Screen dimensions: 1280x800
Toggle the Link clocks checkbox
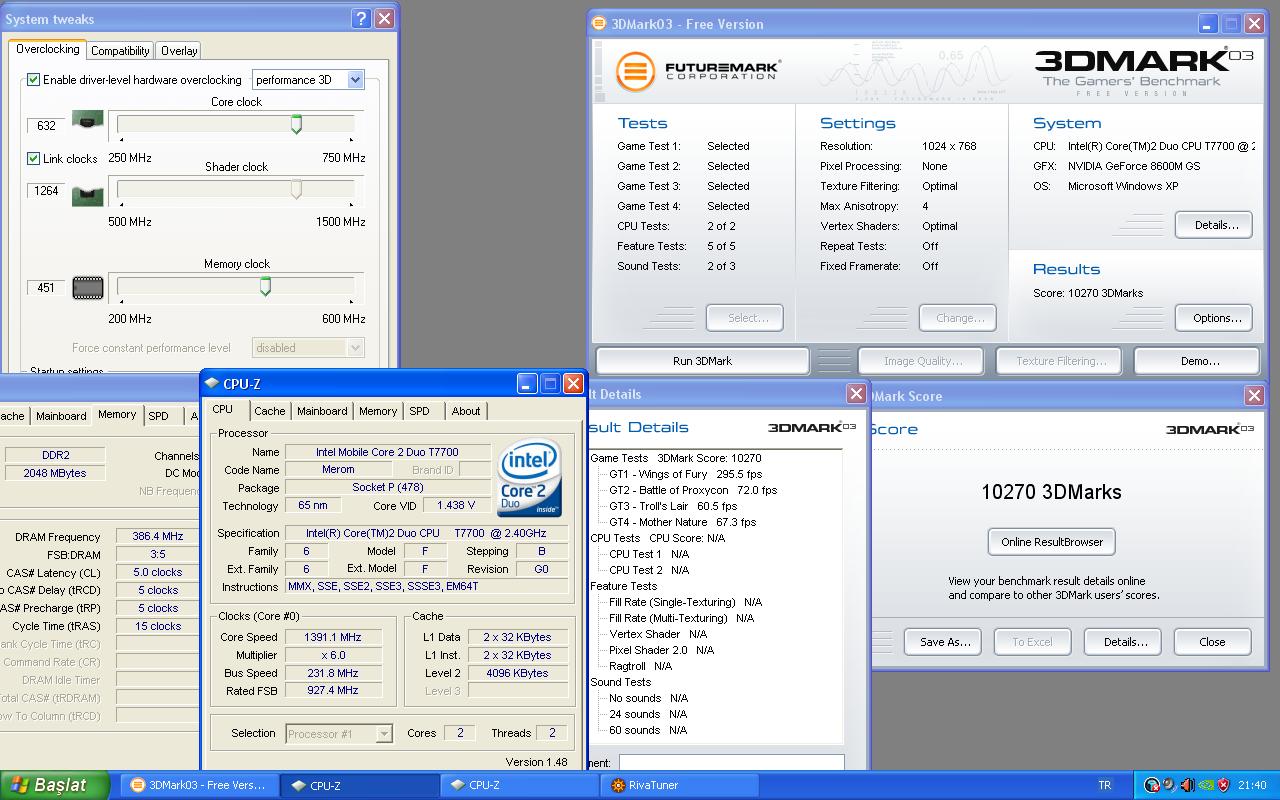click(33, 158)
